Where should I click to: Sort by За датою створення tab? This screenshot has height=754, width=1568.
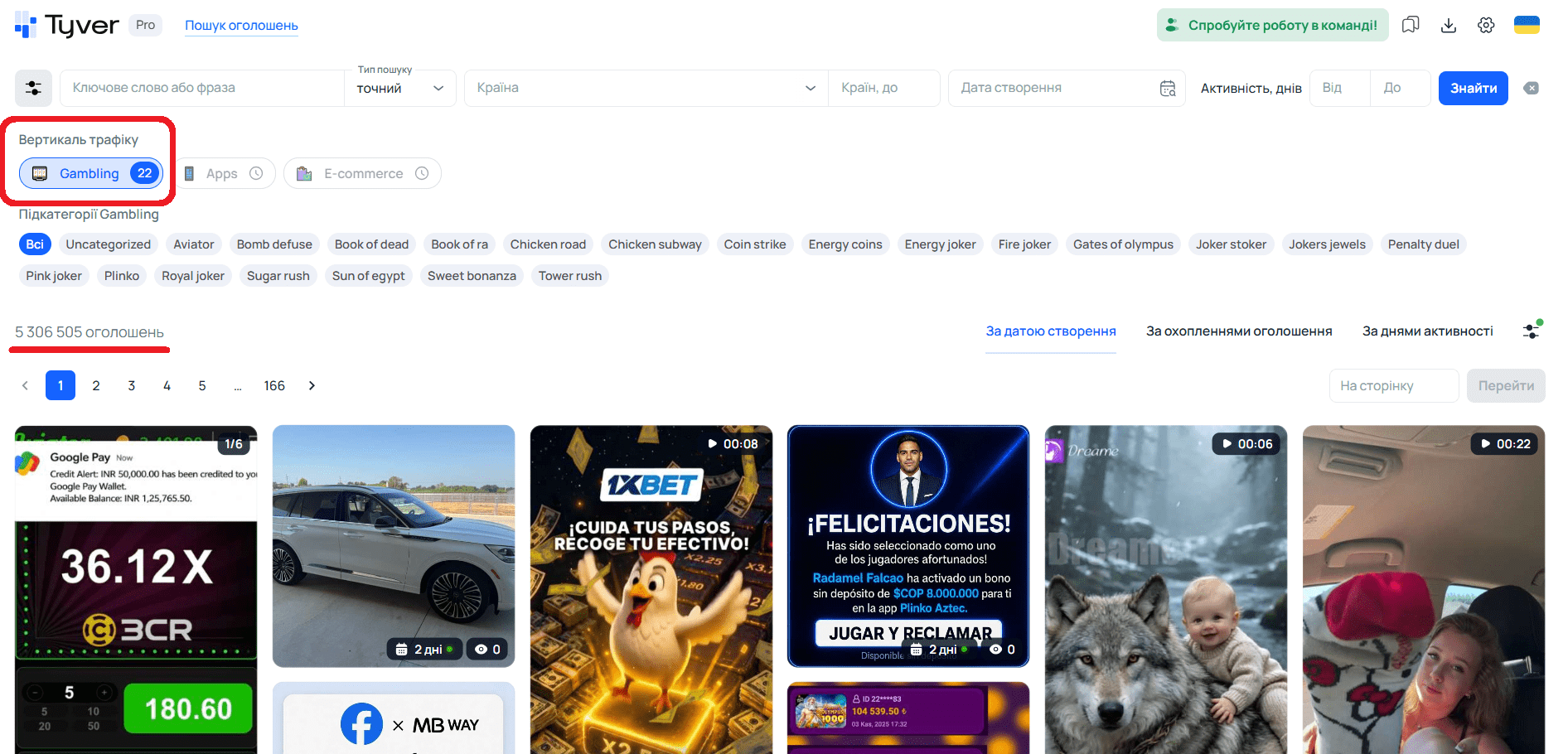[1051, 331]
